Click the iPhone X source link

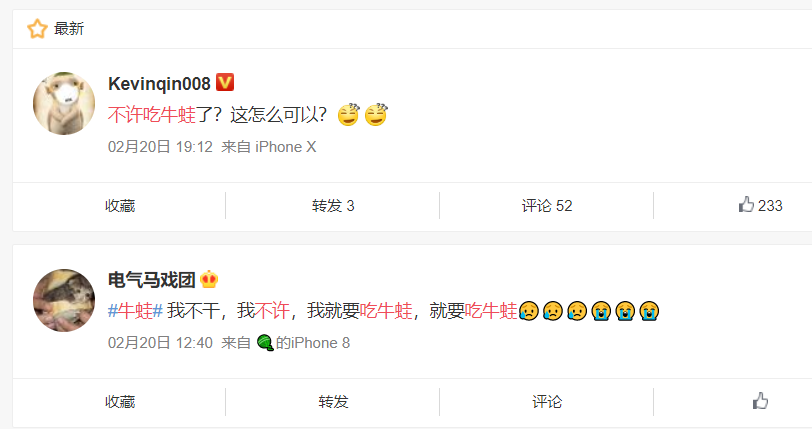point(286,147)
